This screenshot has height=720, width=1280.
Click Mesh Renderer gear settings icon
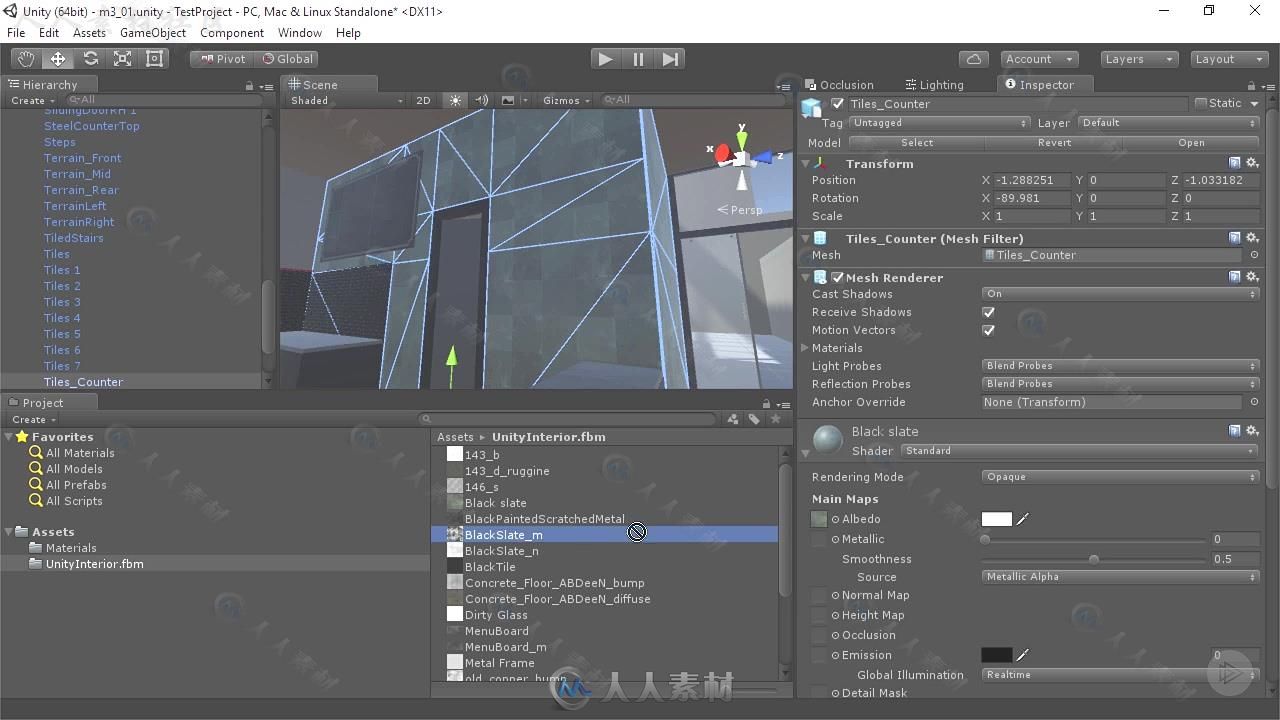1252,277
